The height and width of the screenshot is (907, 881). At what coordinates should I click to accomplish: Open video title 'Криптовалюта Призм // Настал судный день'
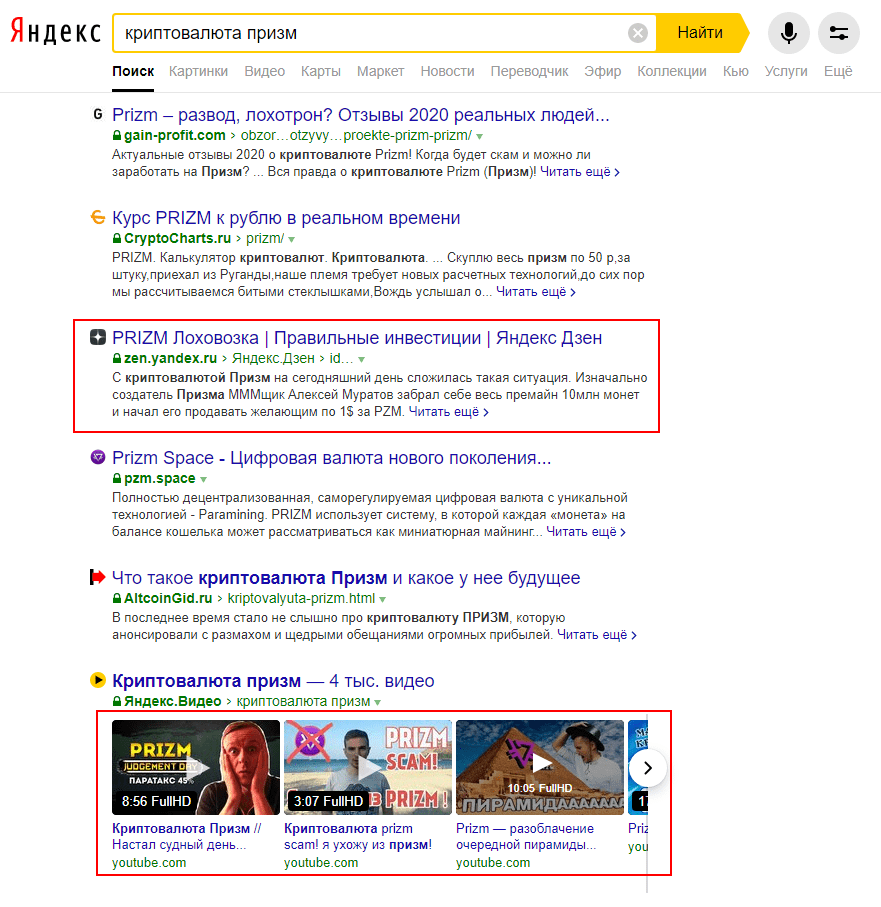point(187,836)
